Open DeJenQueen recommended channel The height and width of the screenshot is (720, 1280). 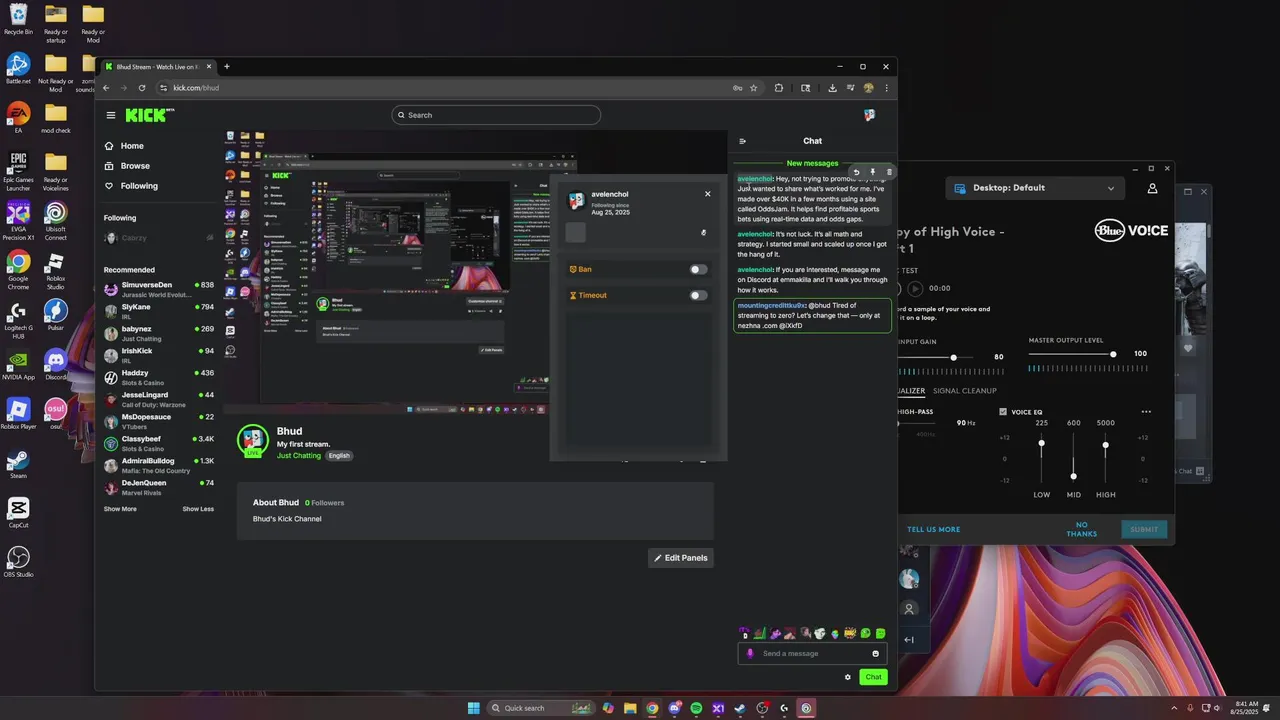[159, 487]
